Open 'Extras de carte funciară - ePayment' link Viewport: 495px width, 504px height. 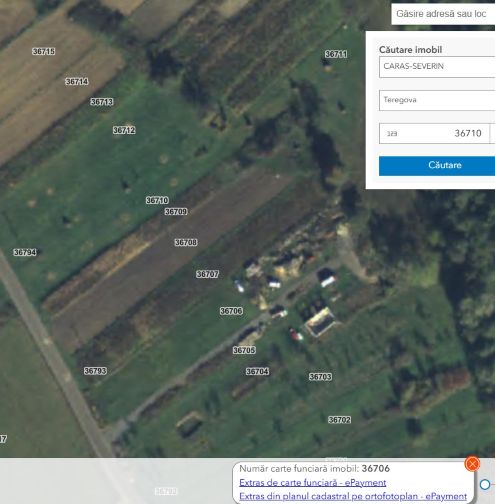click(x=313, y=482)
